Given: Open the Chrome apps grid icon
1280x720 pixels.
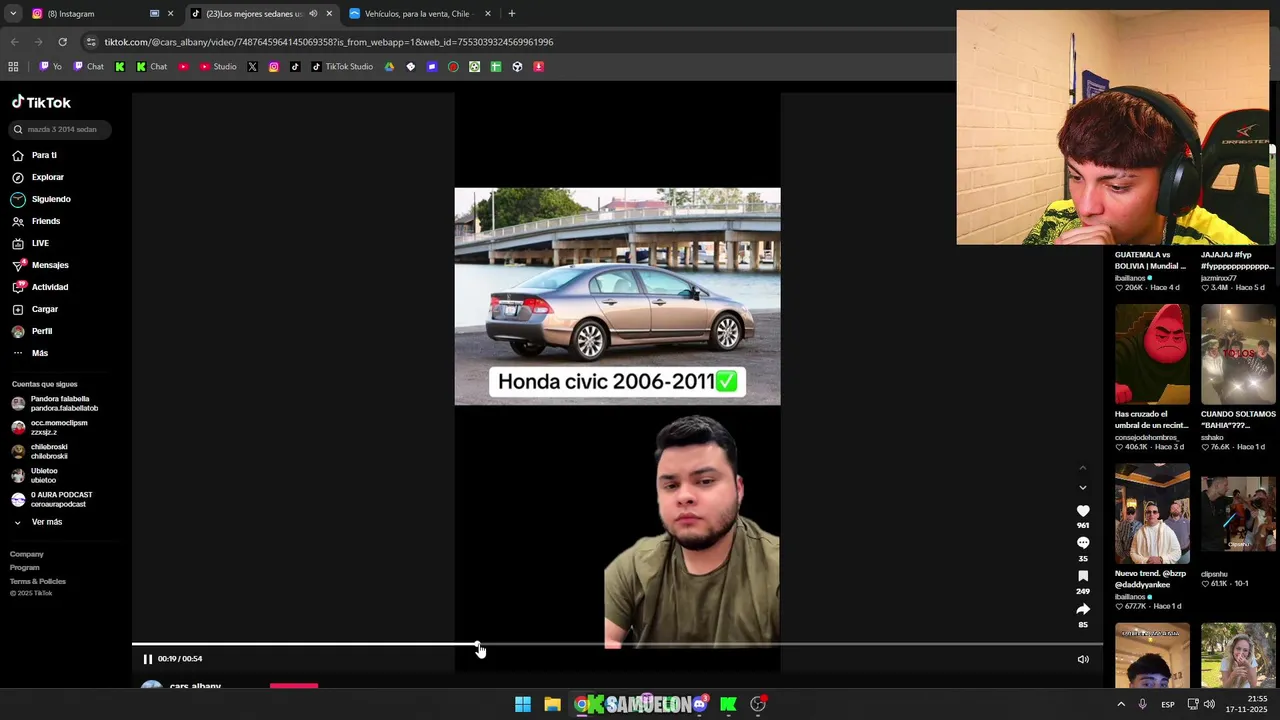Looking at the screenshot, I should coord(13,67).
